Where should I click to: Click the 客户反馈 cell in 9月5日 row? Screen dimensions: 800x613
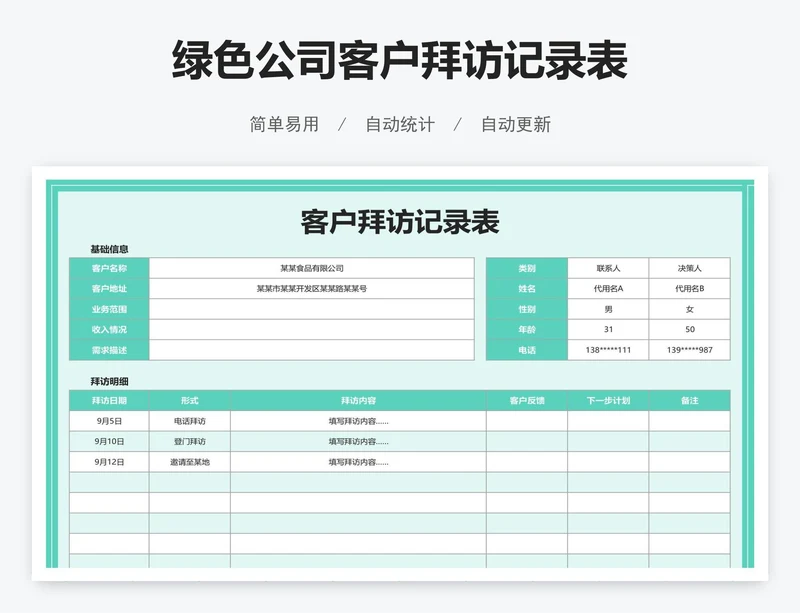[x=527, y=421]
